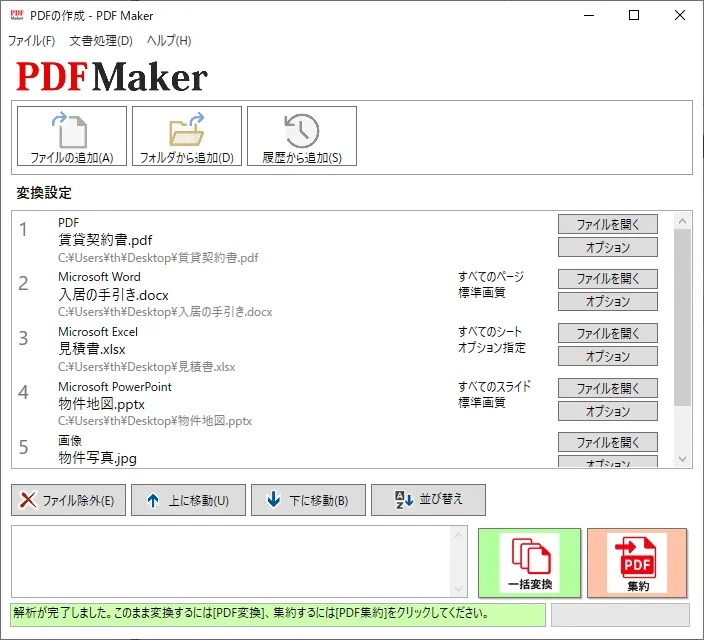Click オプション for 物件地図.pptx
Screen dimensions: 704x640
(x=608, y=411)
